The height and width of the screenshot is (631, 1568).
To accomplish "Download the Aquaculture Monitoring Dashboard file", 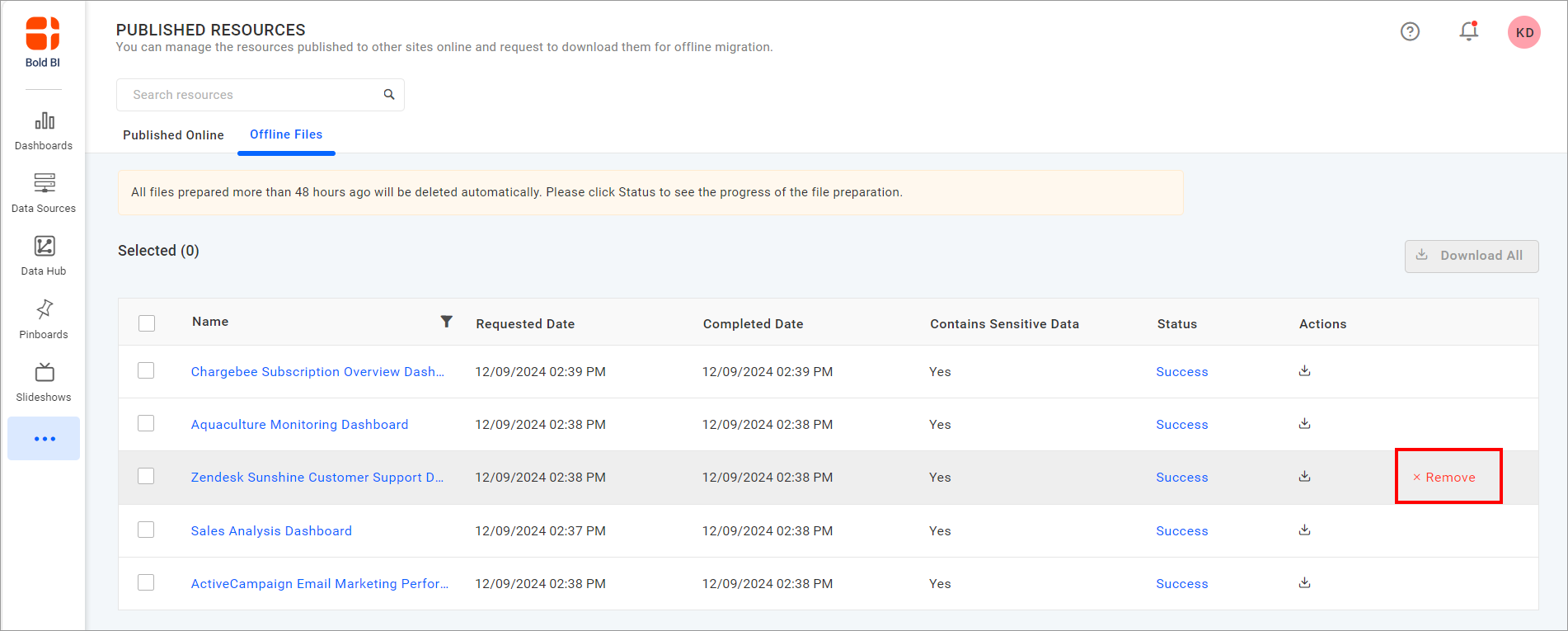I will 1304,424.
